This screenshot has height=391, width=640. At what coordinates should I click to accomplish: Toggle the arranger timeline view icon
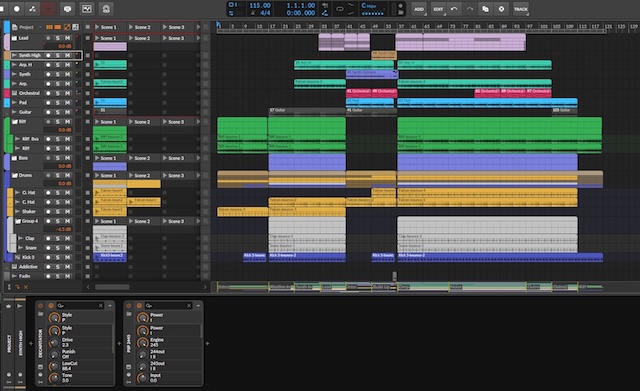58,27
